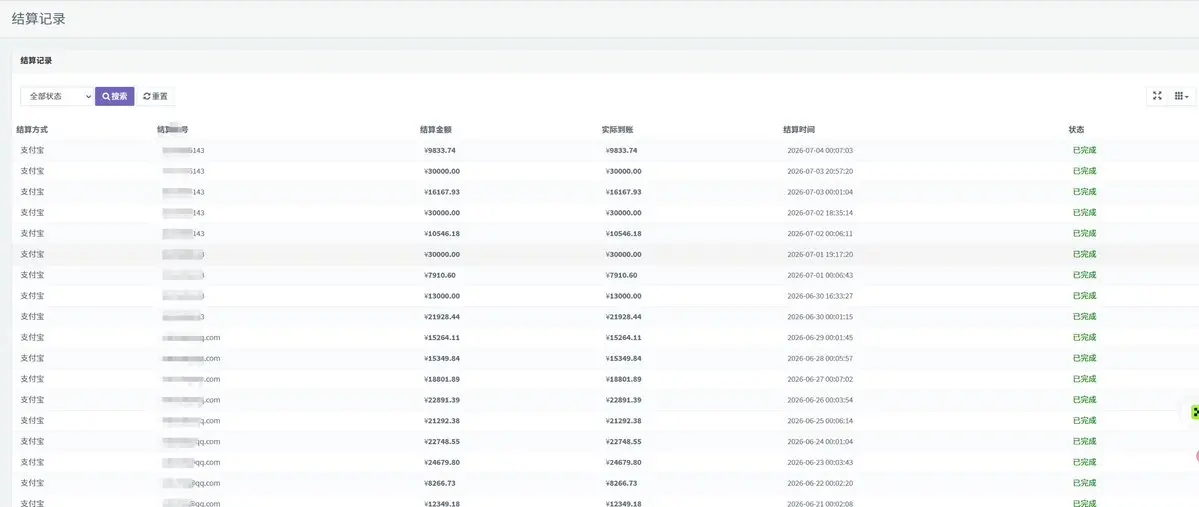Click 已完成 status in 2026-07-04 row
This screenshot has height=507, width=1199.
(1084, 150)
